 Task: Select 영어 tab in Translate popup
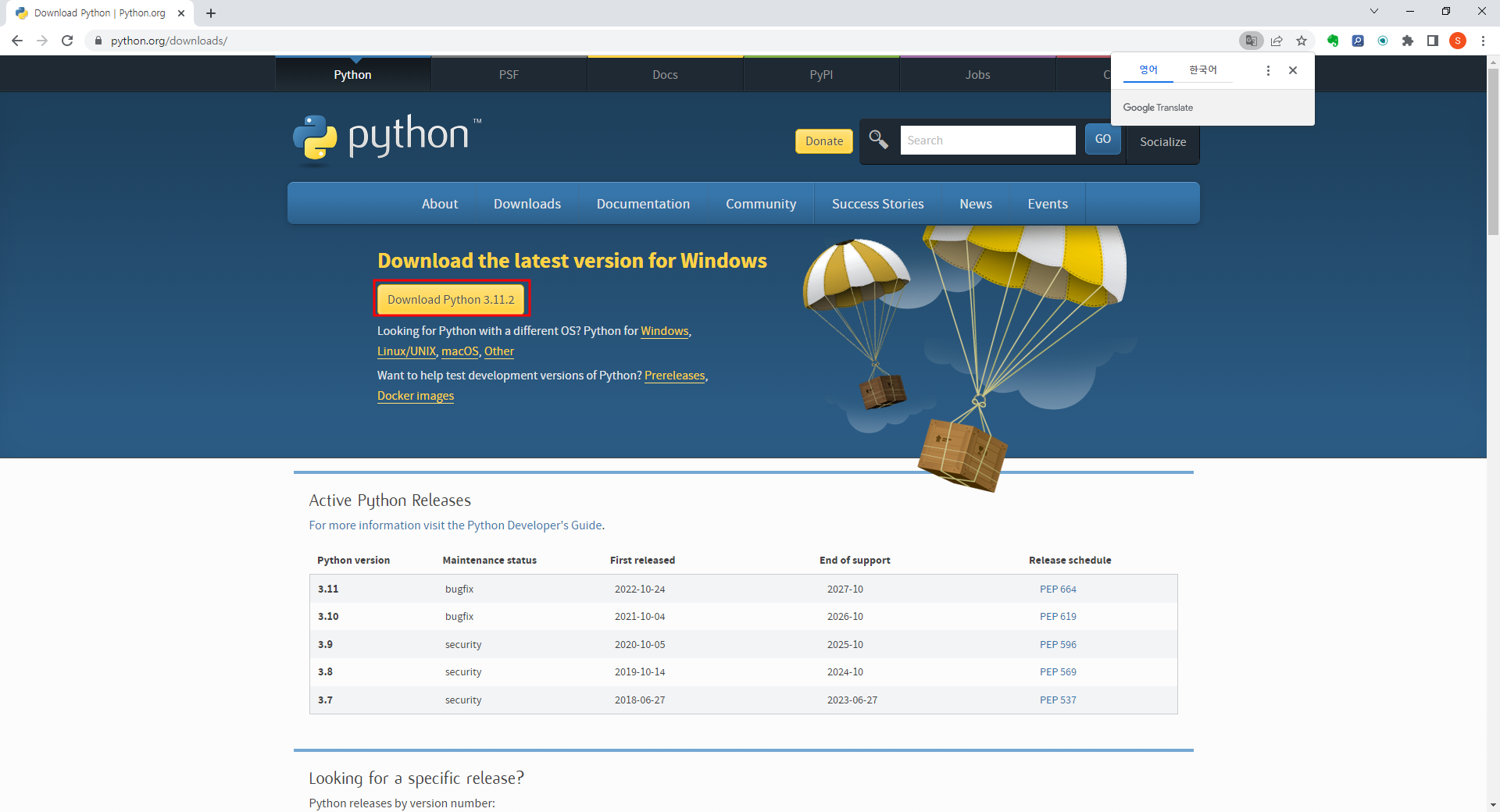1148,69
